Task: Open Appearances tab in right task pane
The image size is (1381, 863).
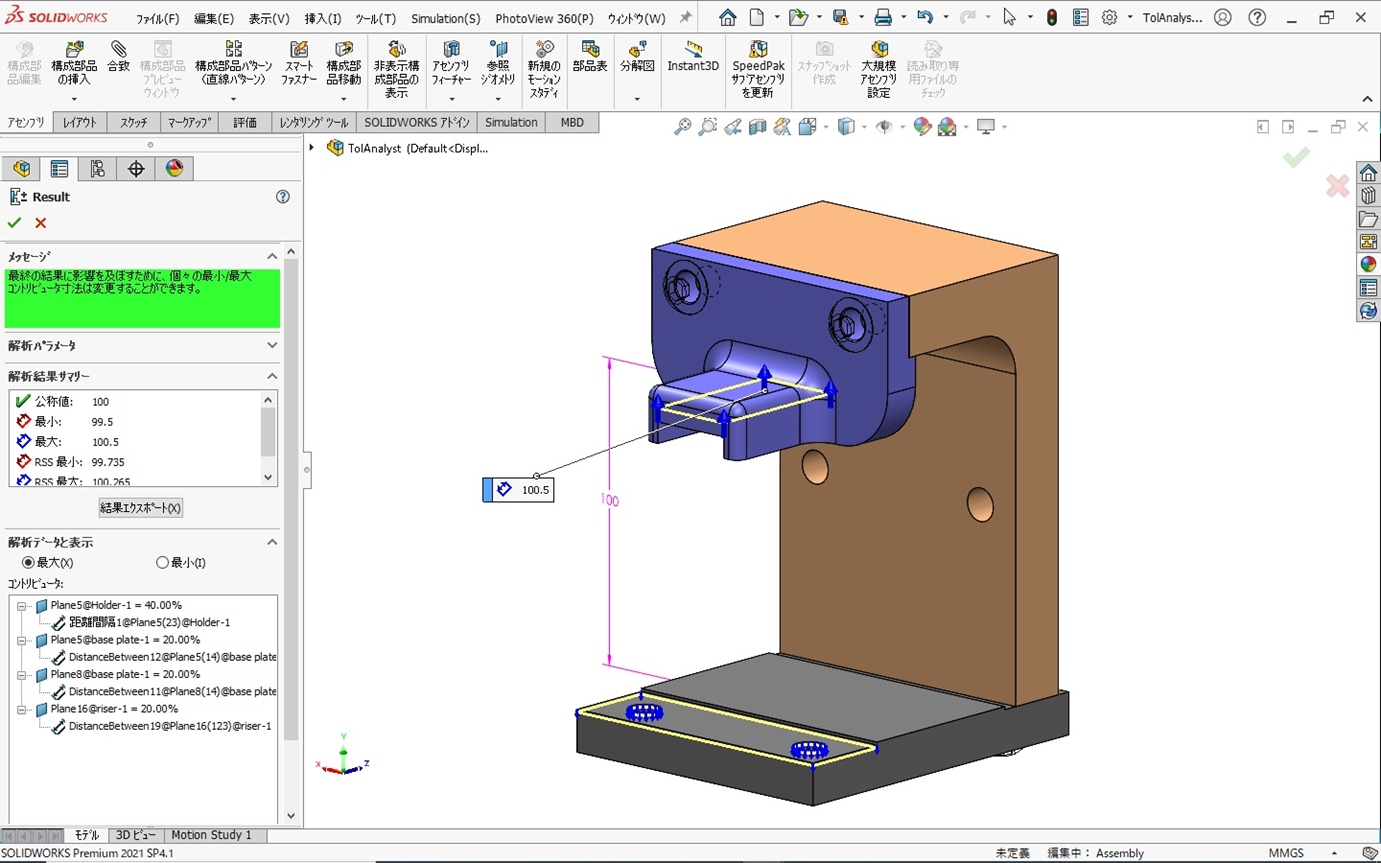Action: (1368, 264)
